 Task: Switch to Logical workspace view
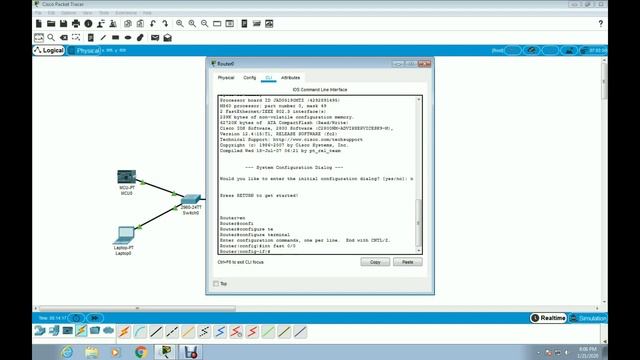(x=49, y=50)
